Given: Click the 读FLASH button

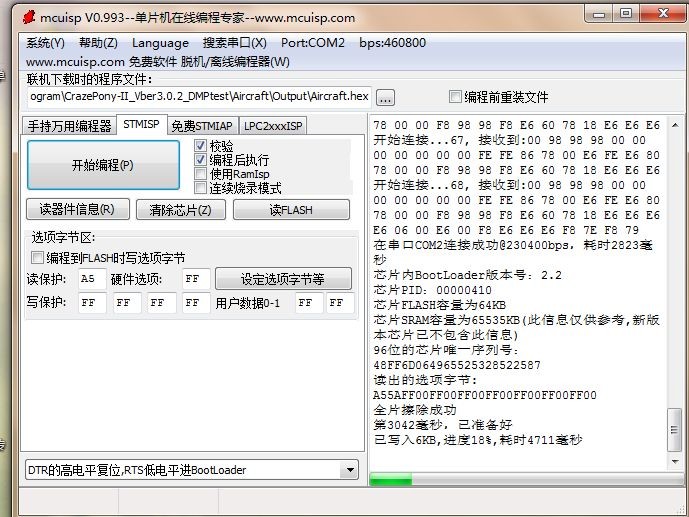Looking at the screenshot, I should pos(291,210).
